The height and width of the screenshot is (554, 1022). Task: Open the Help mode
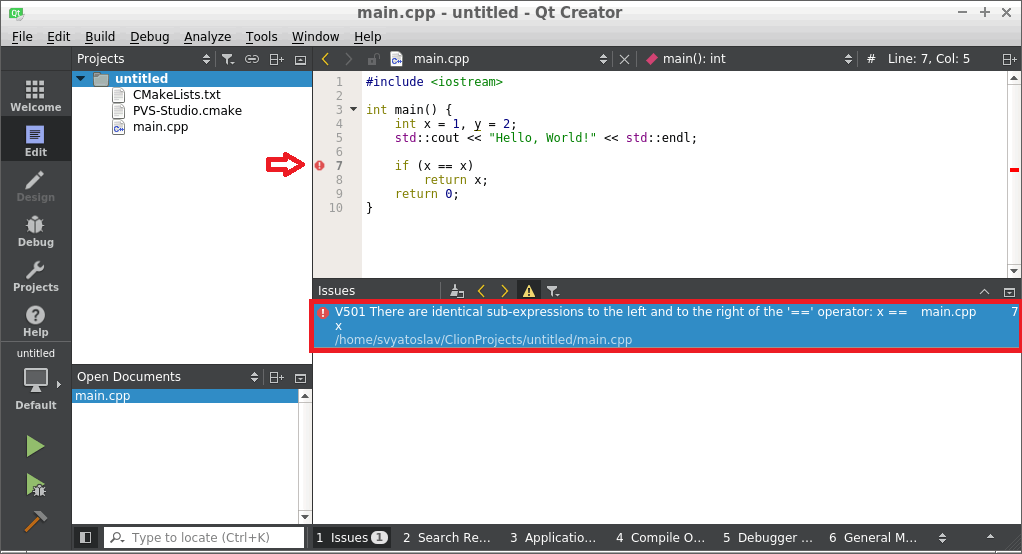(35, 320)
